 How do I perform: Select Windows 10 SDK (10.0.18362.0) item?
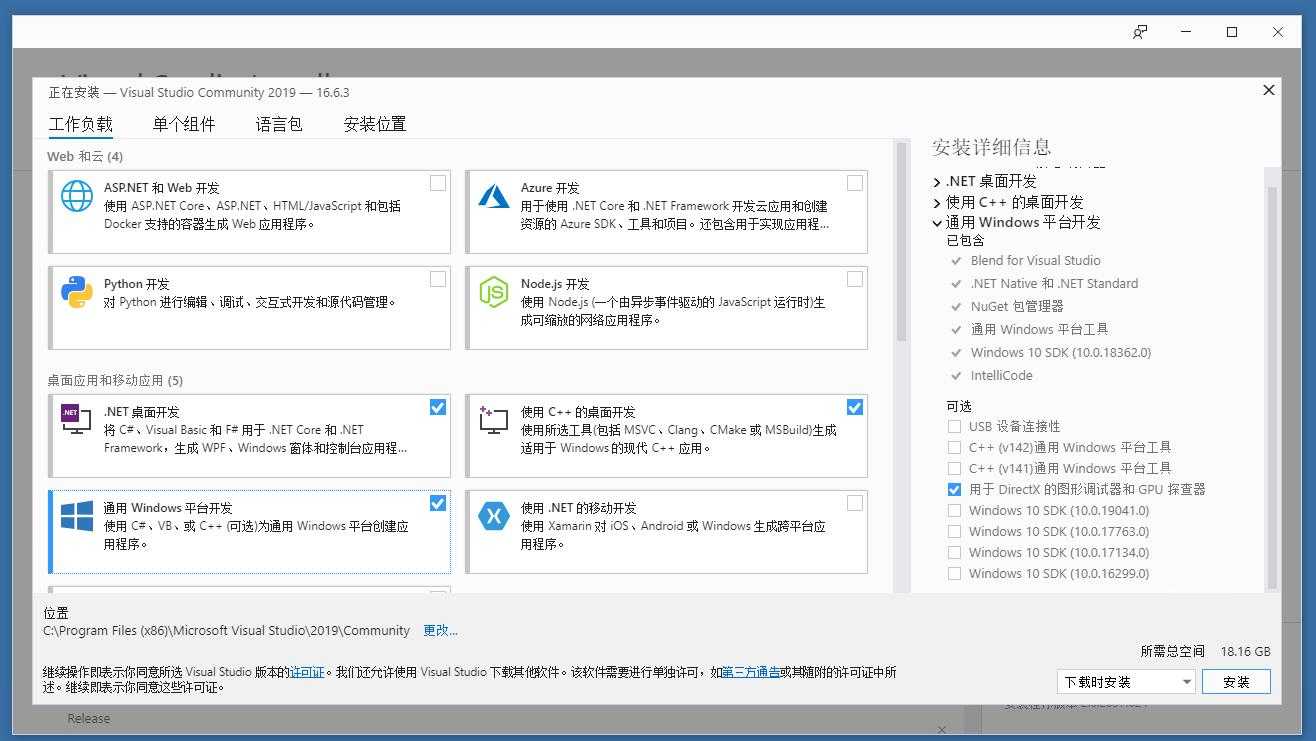[1060, 352]
